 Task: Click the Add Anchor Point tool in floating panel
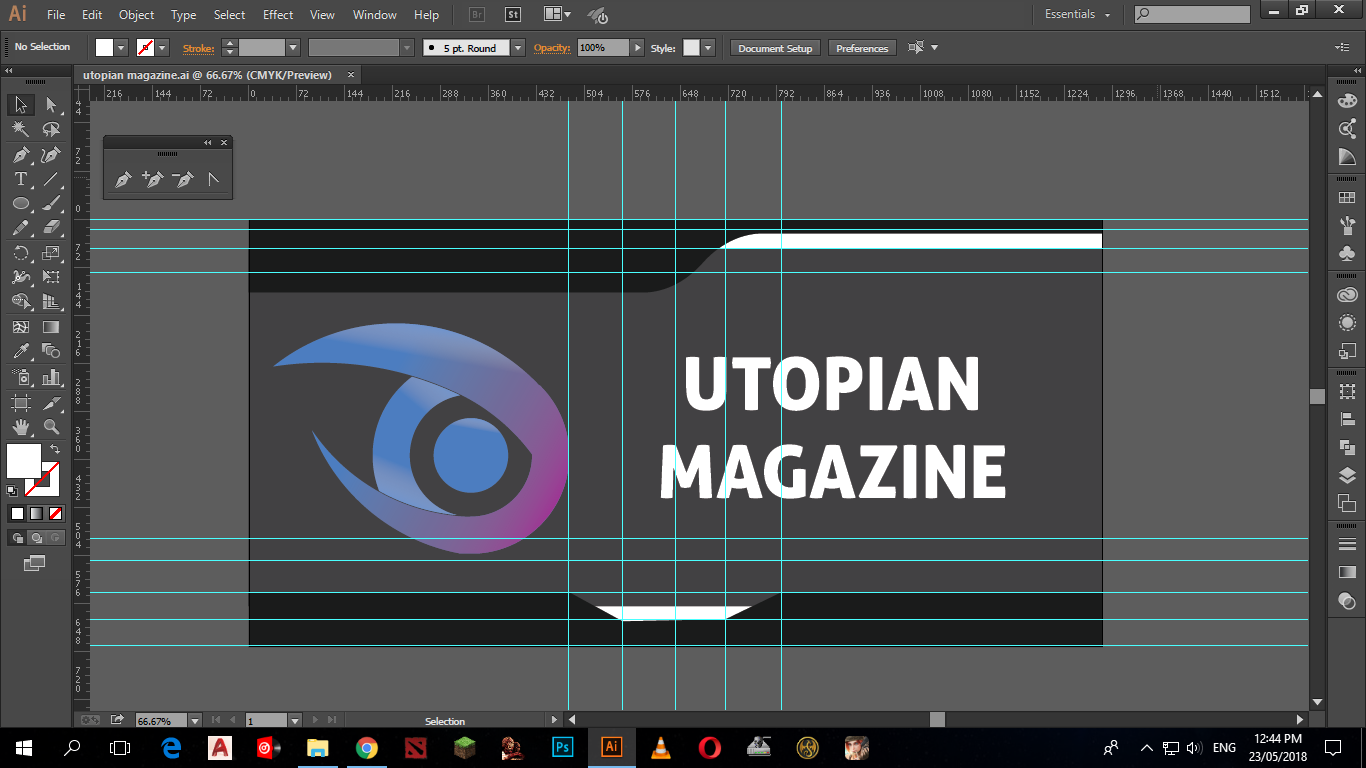click(x=152, y=180)
